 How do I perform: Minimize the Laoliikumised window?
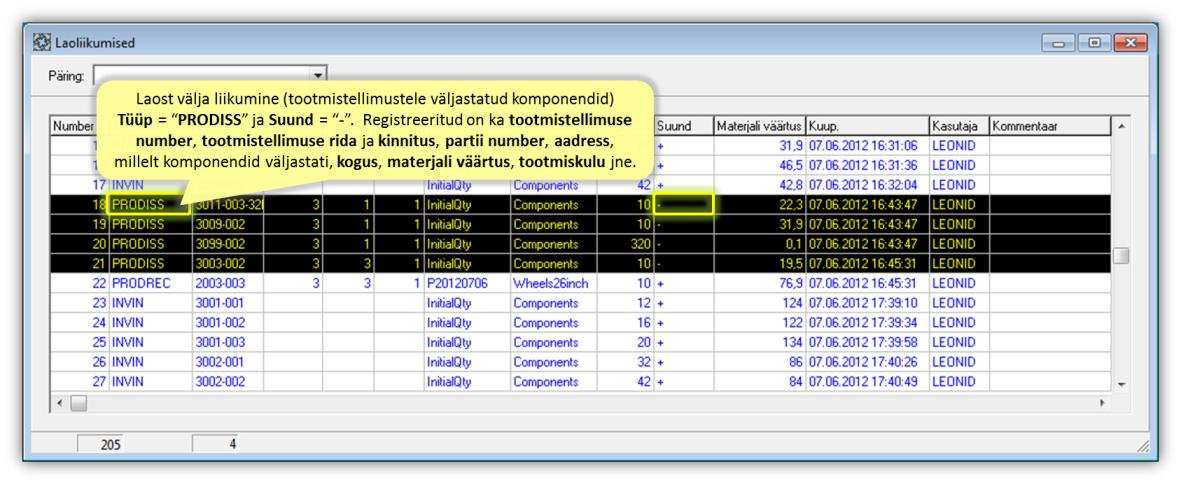1058,43
